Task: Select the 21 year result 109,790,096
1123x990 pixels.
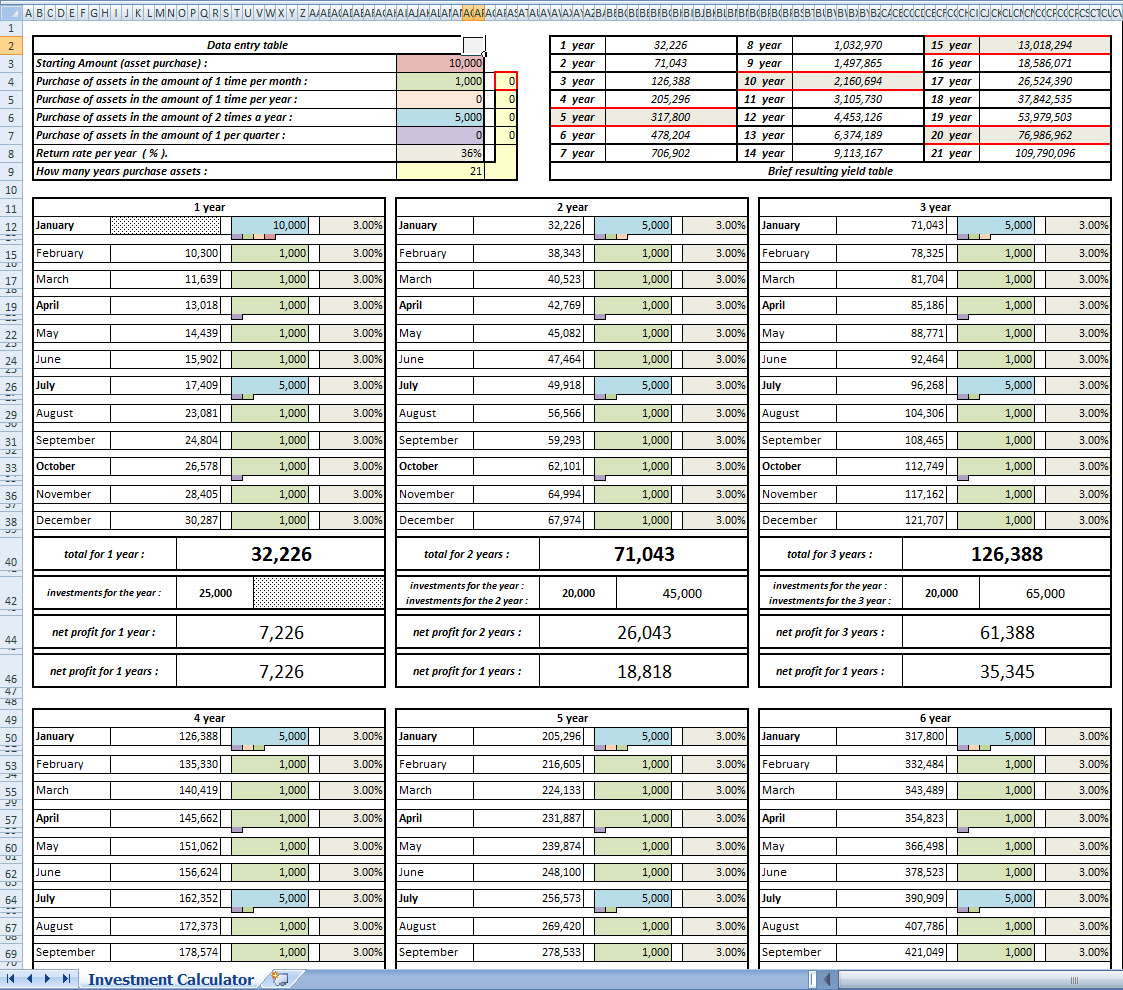Action: (1044, 153)
